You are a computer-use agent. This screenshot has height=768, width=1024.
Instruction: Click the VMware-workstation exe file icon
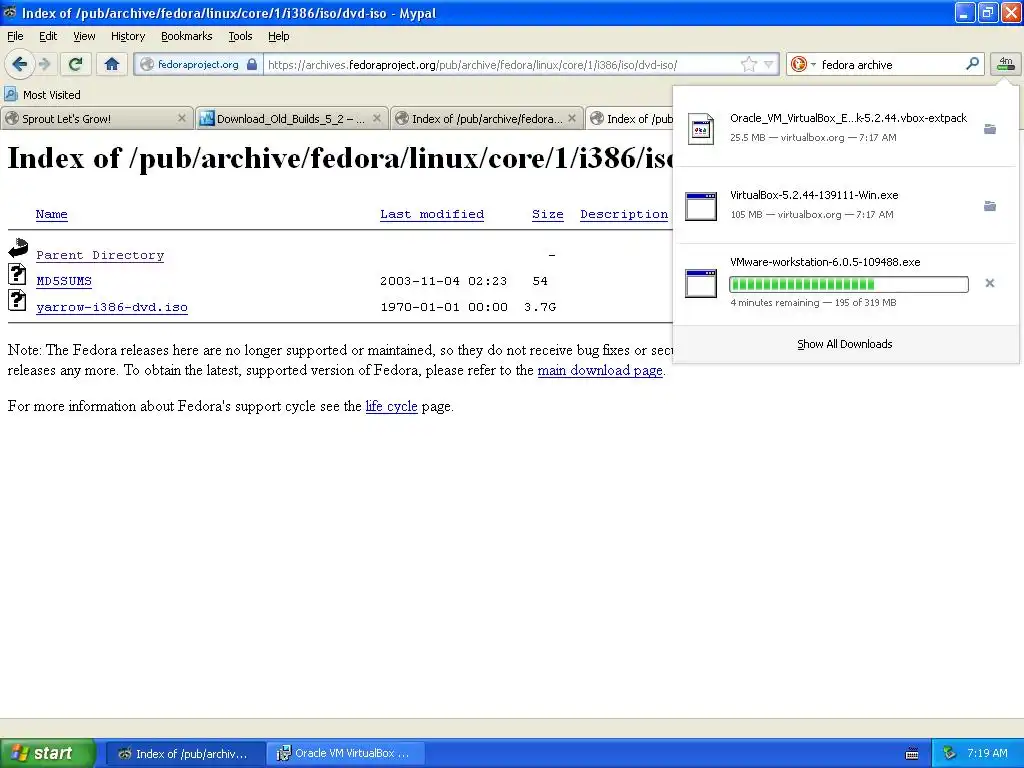coord(701,283)
